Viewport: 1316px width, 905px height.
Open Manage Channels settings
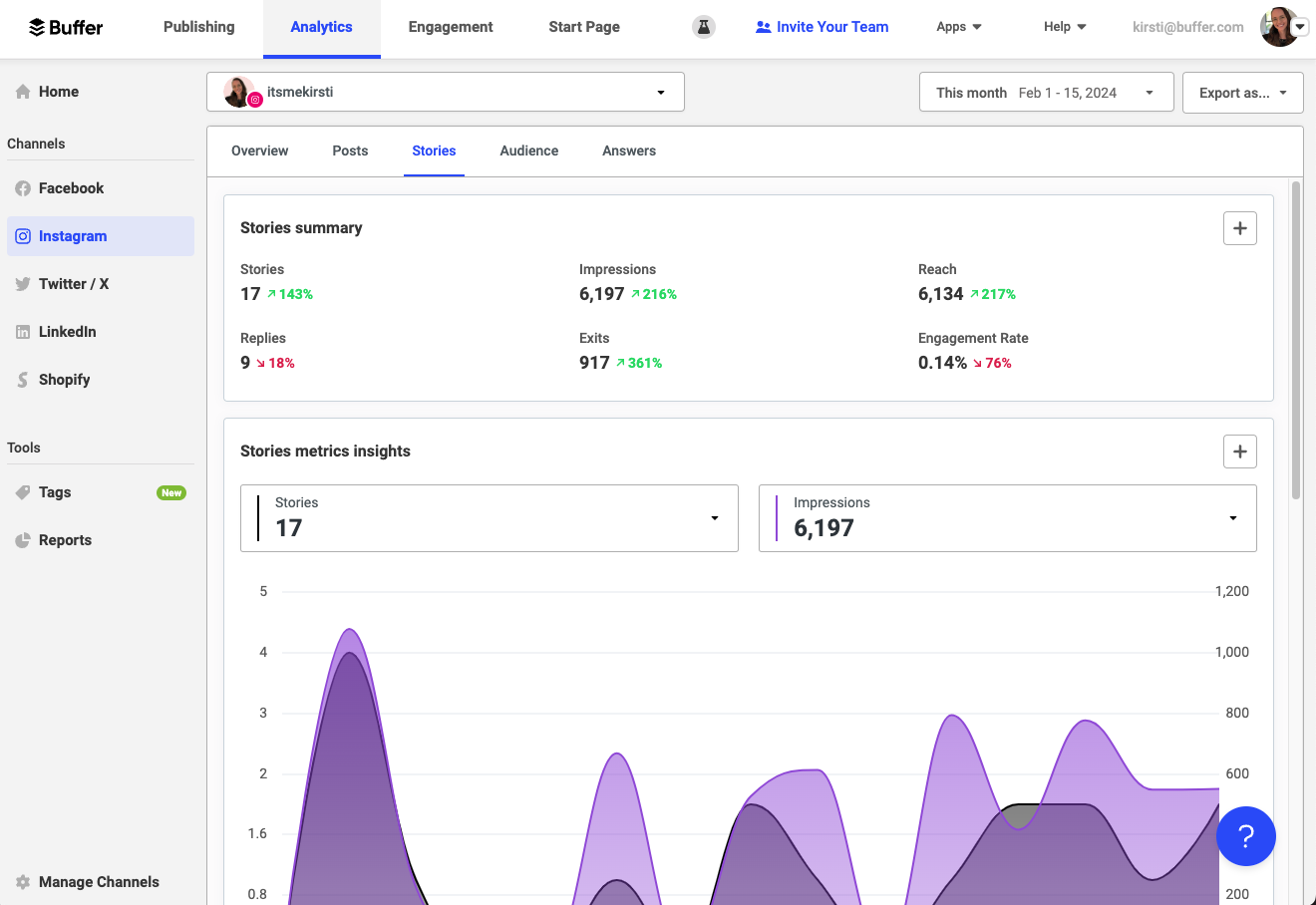point(99,882)
